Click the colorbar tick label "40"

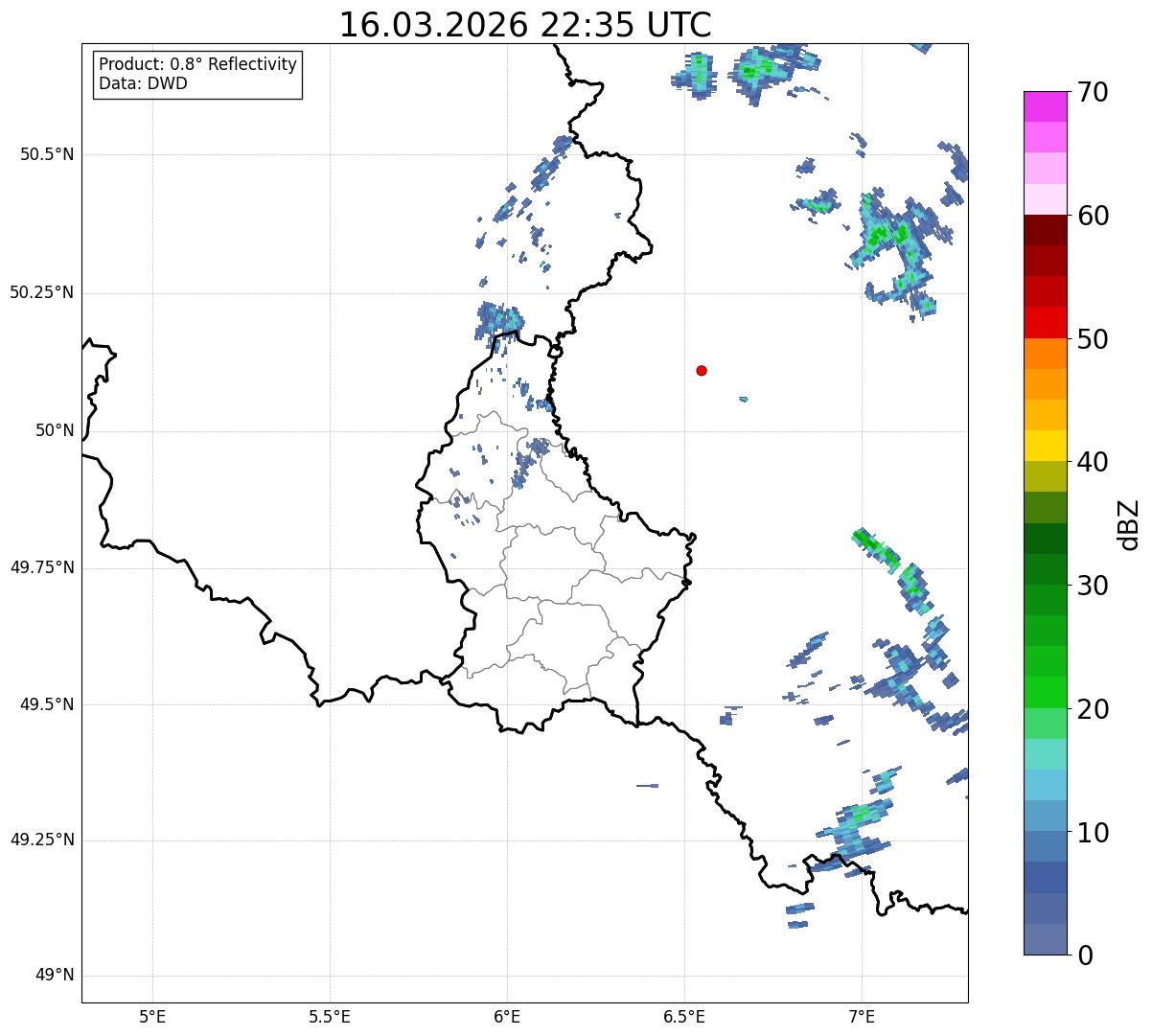coord(1092,462)
